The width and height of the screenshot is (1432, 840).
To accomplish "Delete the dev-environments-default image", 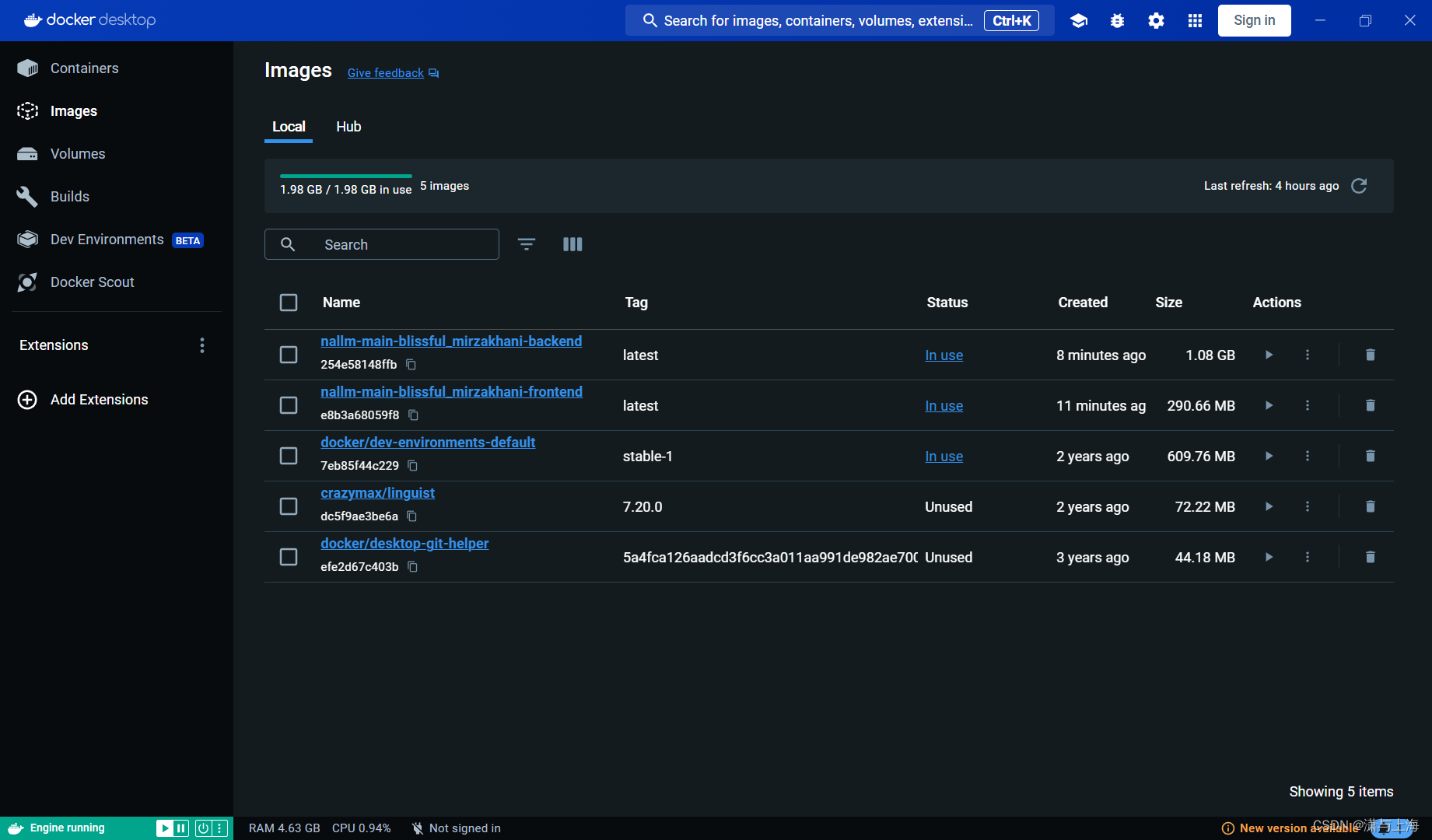I will 1371,456.
